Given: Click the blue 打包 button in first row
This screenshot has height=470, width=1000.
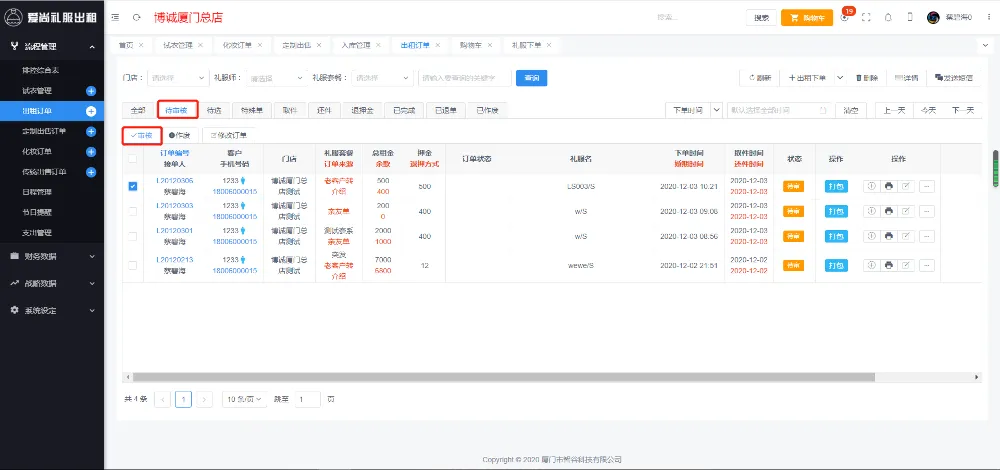Looking at the screenshot, I should (836, 186).
